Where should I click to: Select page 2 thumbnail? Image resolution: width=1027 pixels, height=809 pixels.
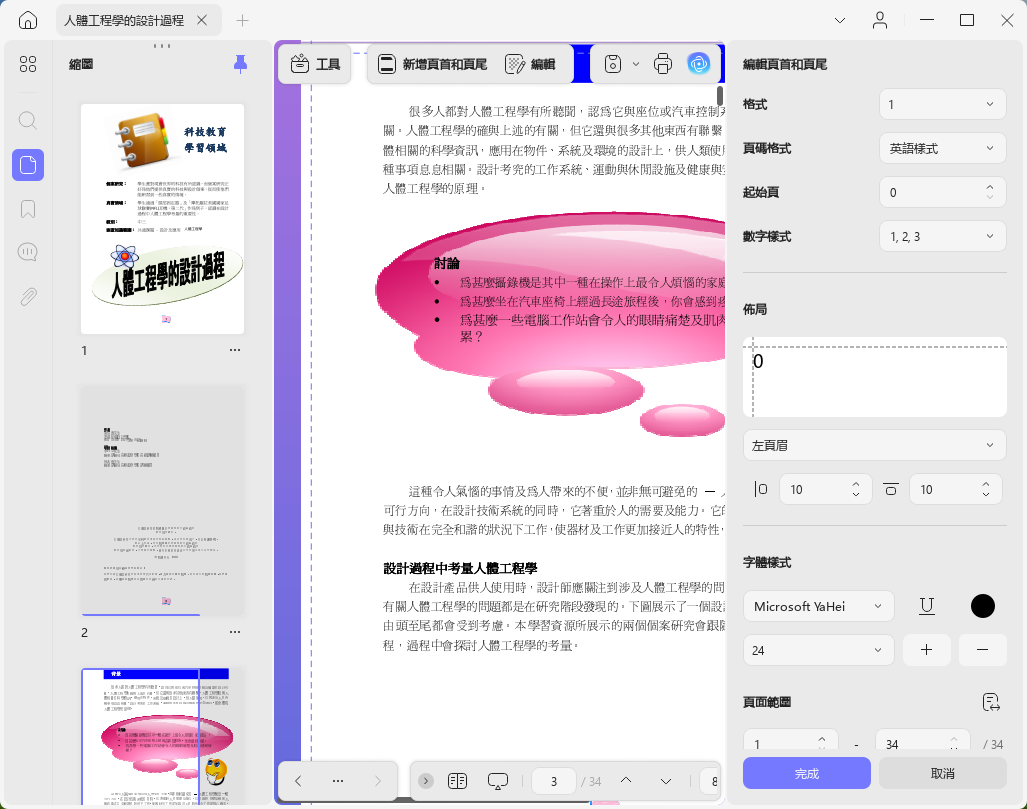coord(162,500)
